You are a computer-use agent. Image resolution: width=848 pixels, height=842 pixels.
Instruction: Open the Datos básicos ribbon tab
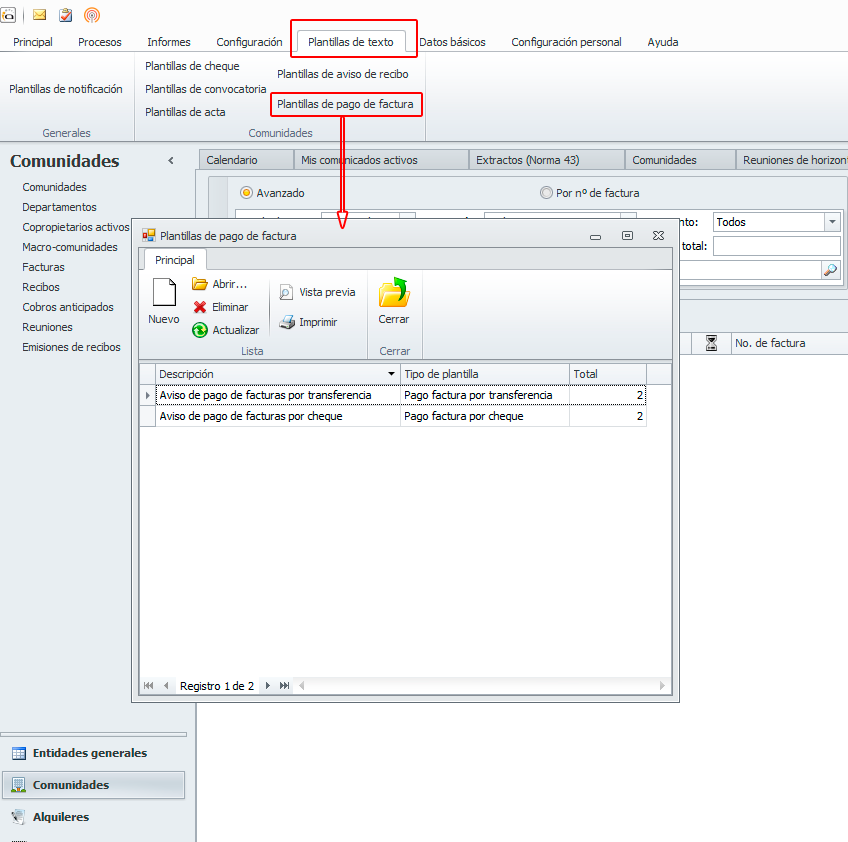[452, 42]
